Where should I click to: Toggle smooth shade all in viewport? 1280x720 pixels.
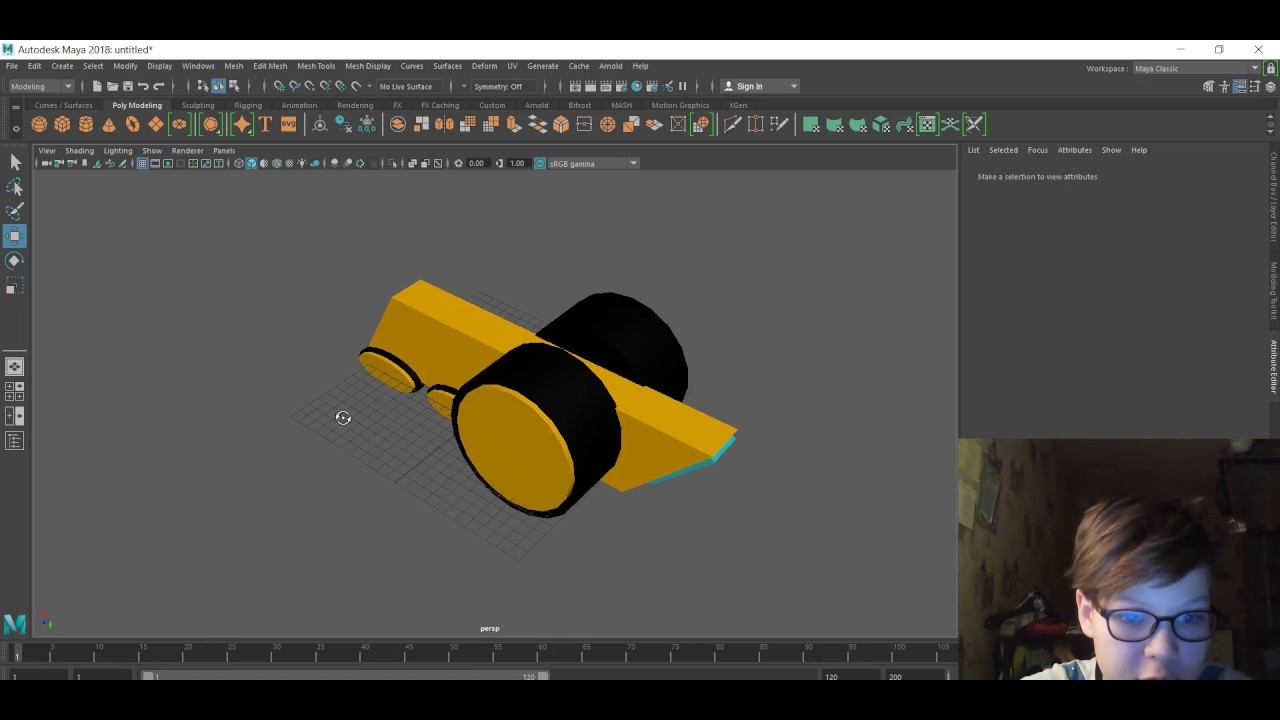251,163
